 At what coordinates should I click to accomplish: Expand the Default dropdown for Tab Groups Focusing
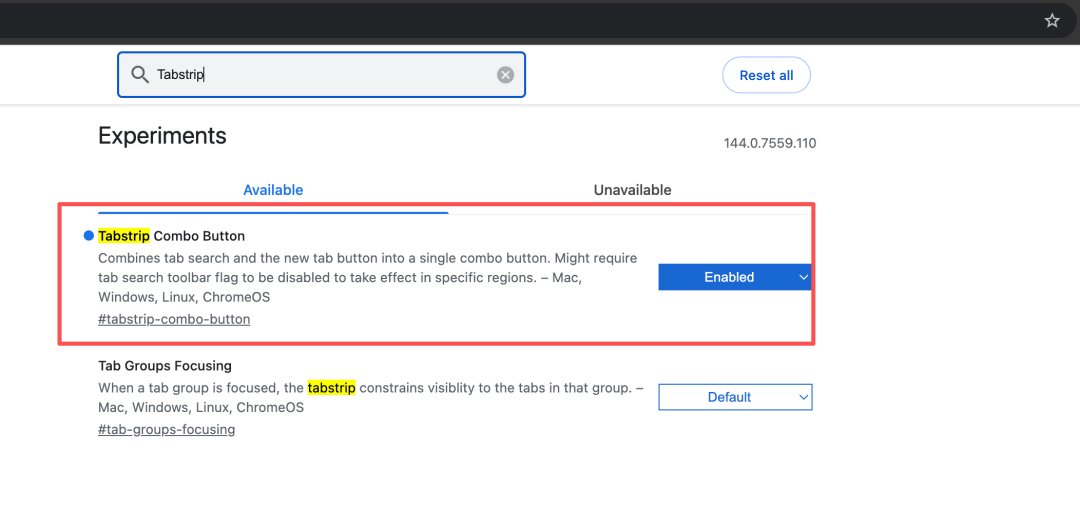[734, 397]
